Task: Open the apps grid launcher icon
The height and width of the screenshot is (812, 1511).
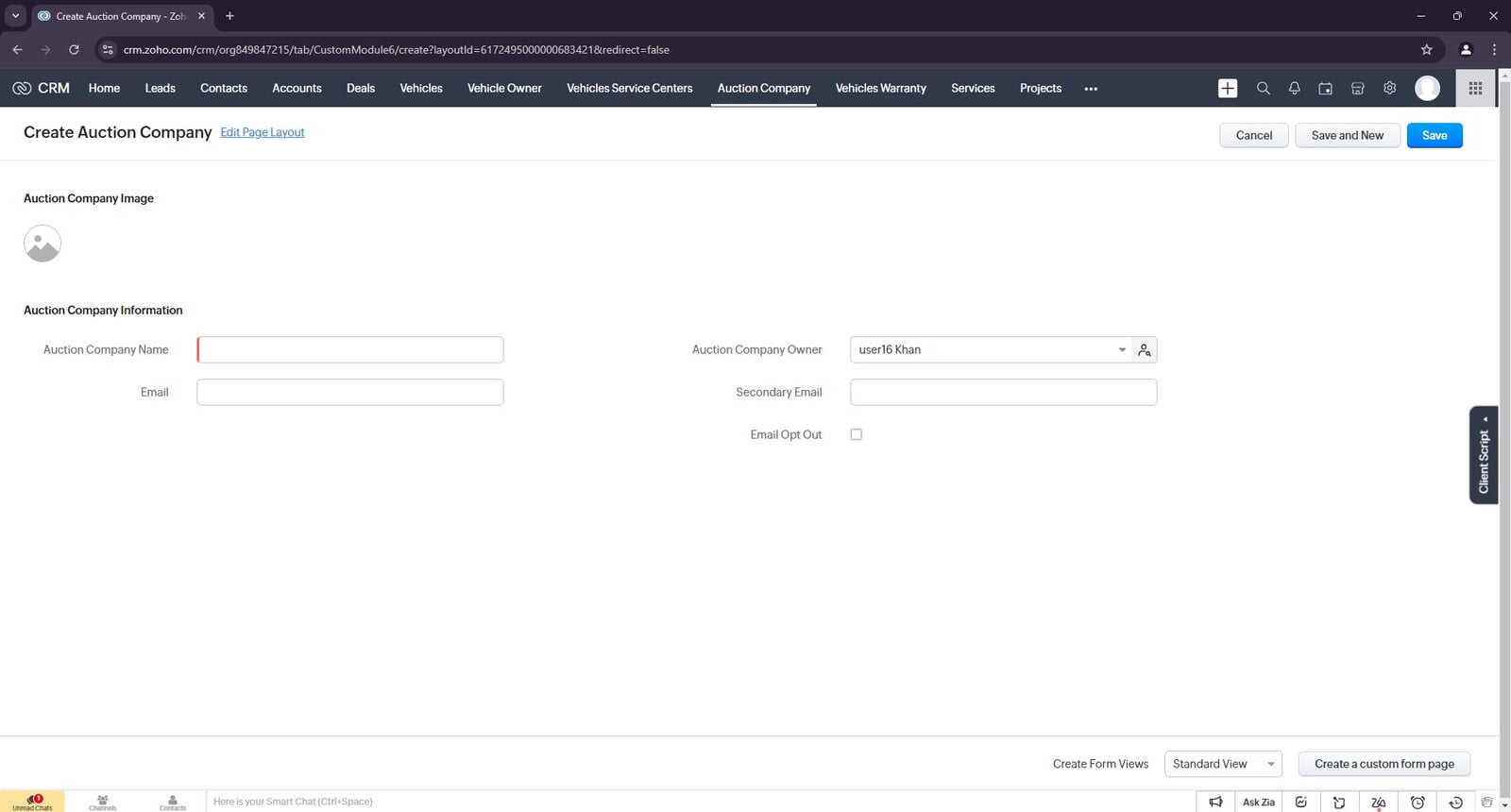Action: click(1475, 88)
